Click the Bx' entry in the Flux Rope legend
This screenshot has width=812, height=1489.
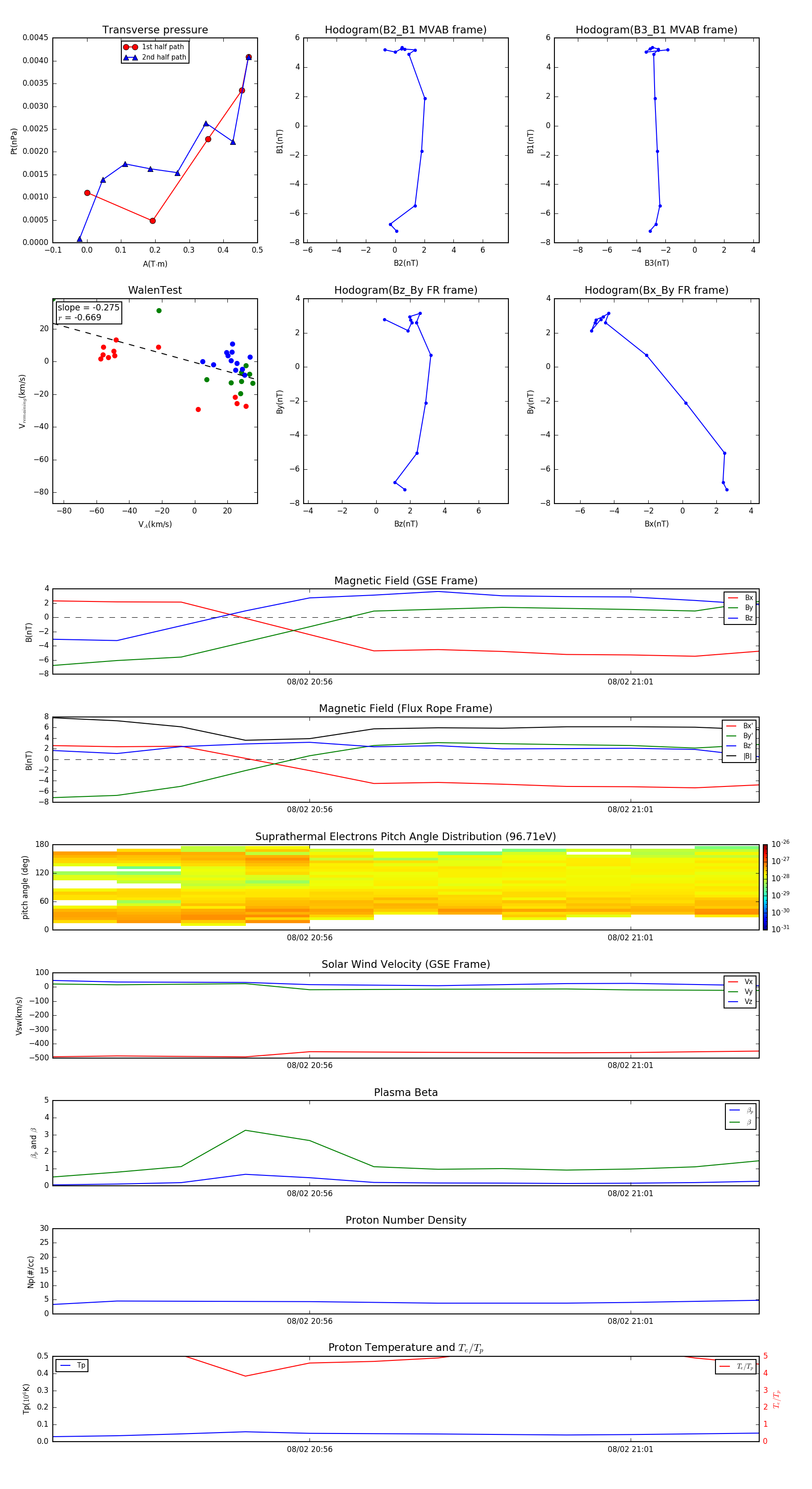pos(739,726)
